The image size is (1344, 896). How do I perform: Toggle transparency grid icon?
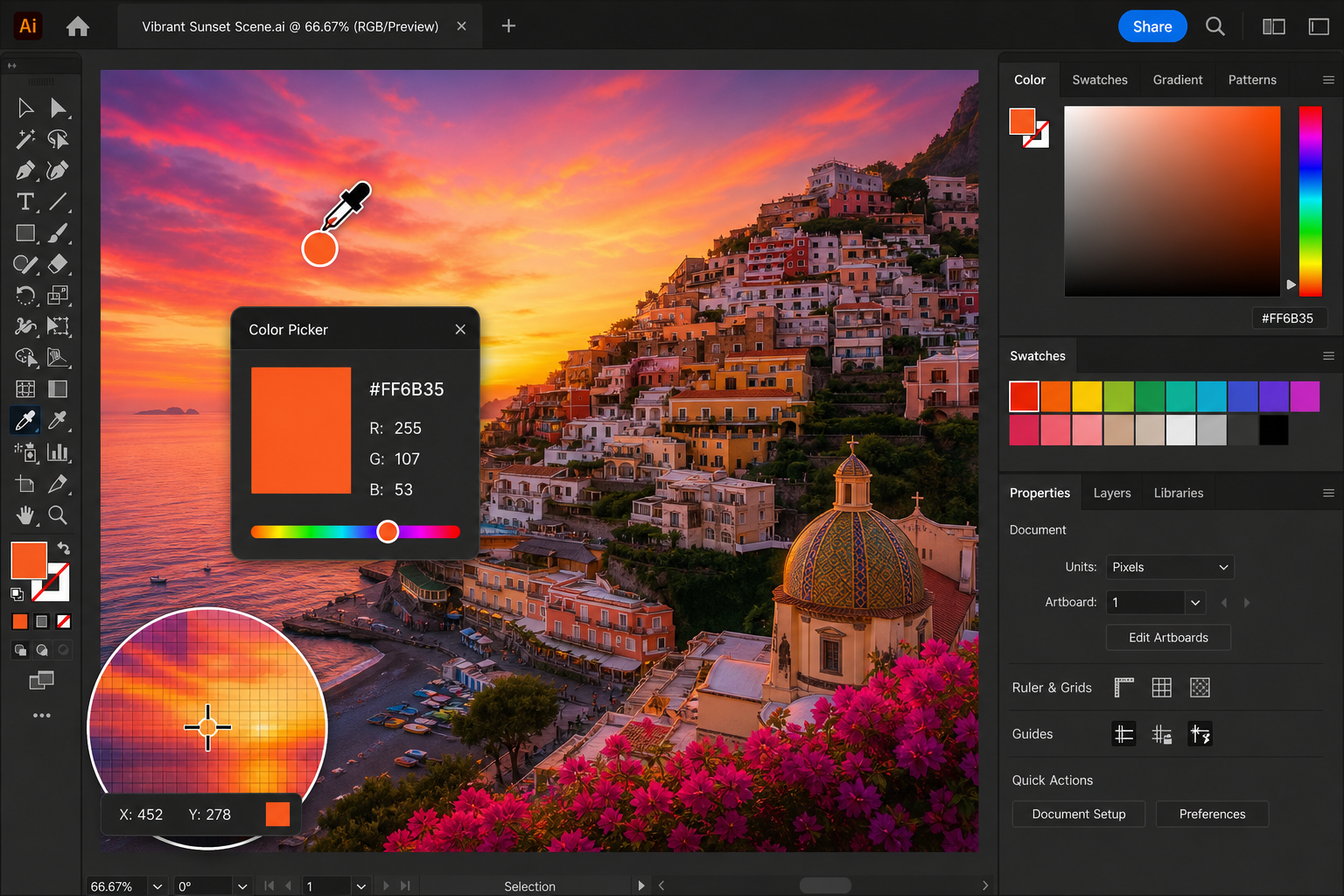(x=1200, y=688)
